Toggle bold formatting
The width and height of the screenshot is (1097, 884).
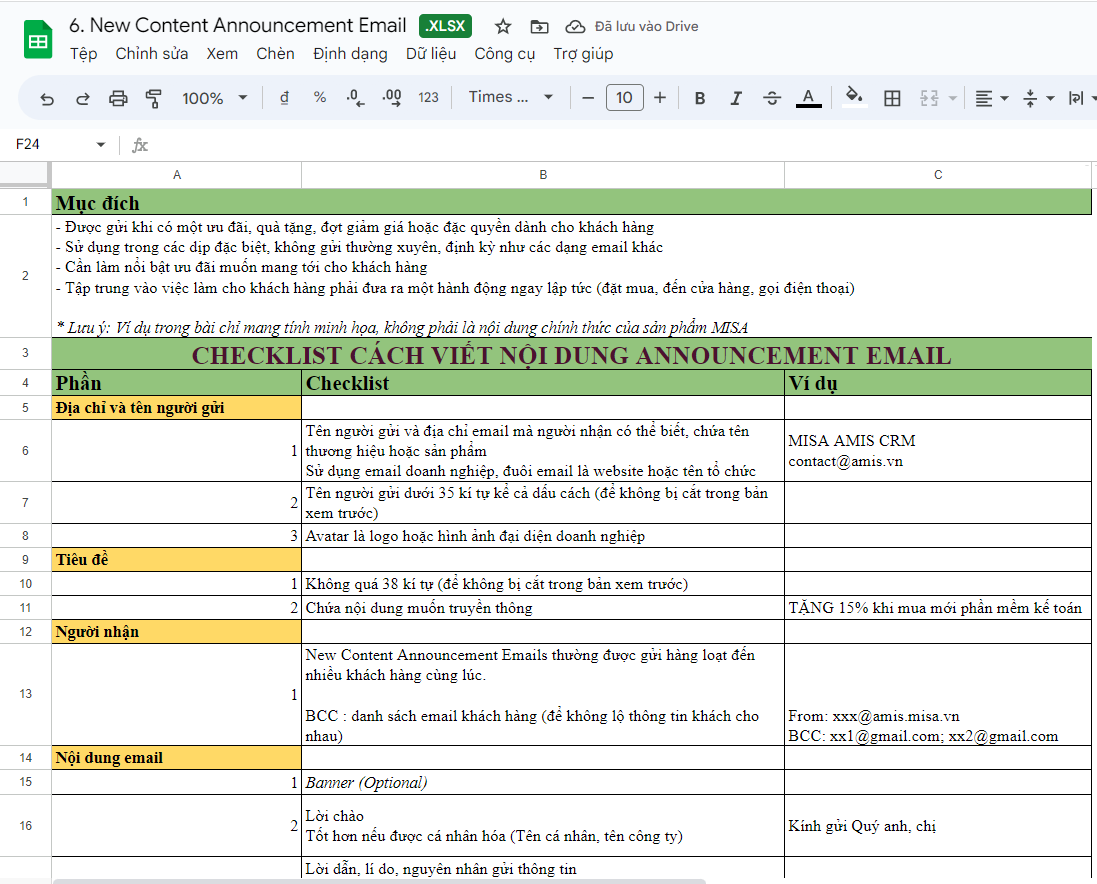[700, 98]
